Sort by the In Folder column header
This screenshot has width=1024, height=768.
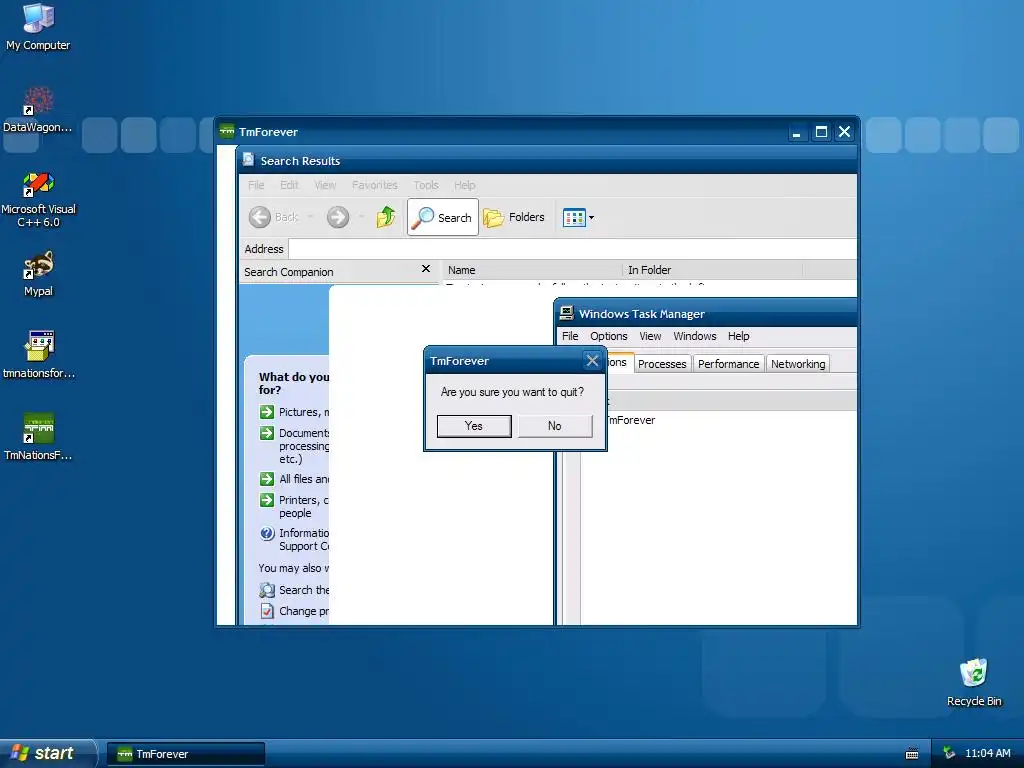pyautogui.click(x=712, y=270)
